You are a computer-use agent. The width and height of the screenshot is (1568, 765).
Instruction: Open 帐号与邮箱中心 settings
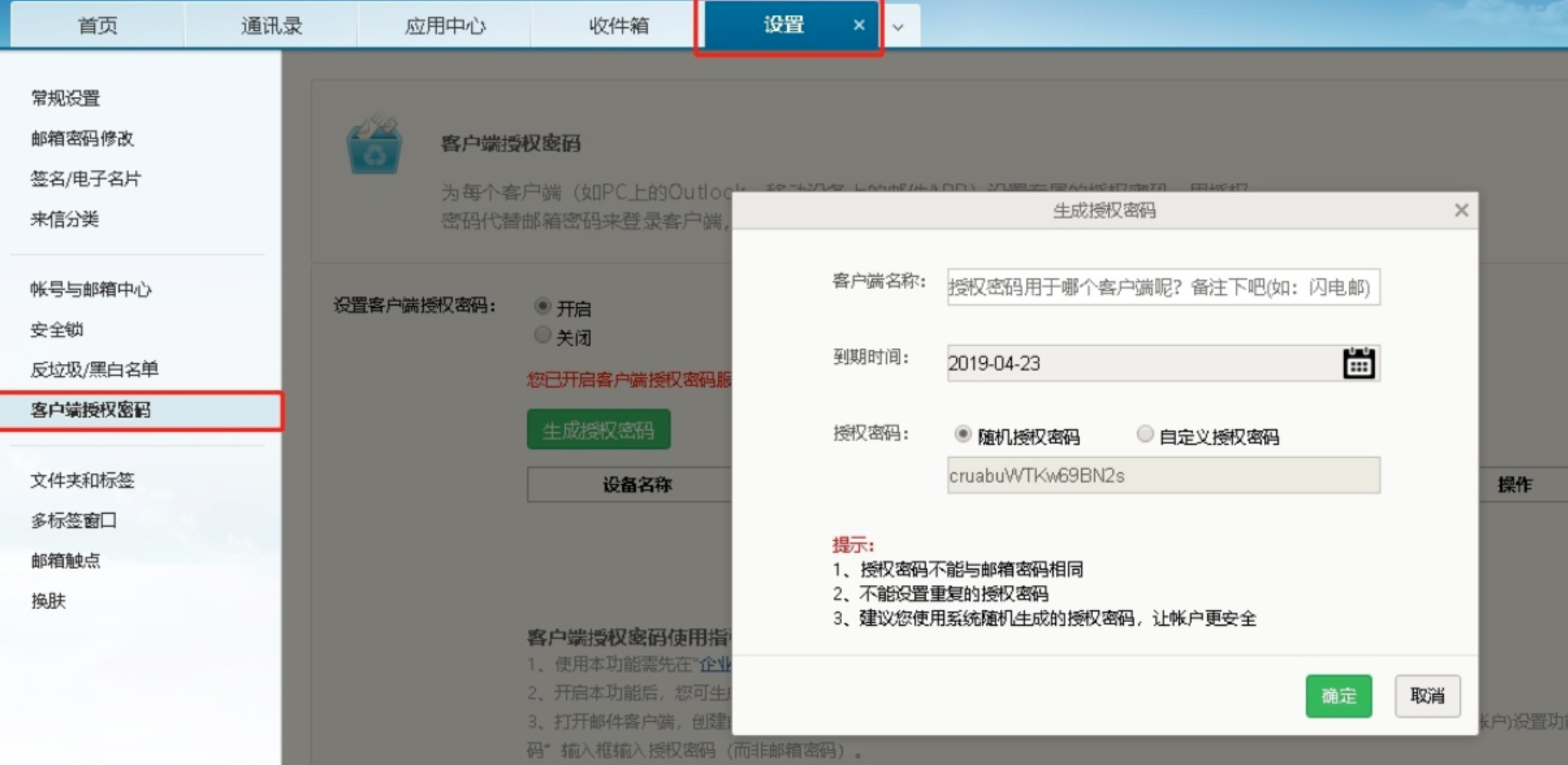click(91, 289)
